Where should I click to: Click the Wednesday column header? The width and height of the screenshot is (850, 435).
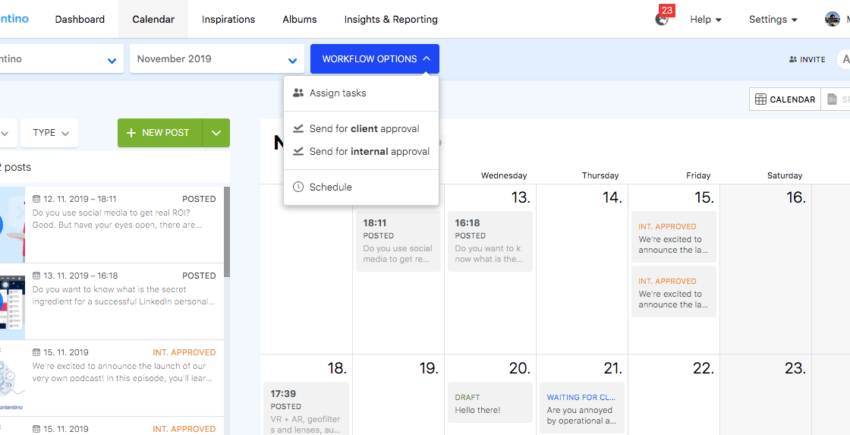point(504,175)
